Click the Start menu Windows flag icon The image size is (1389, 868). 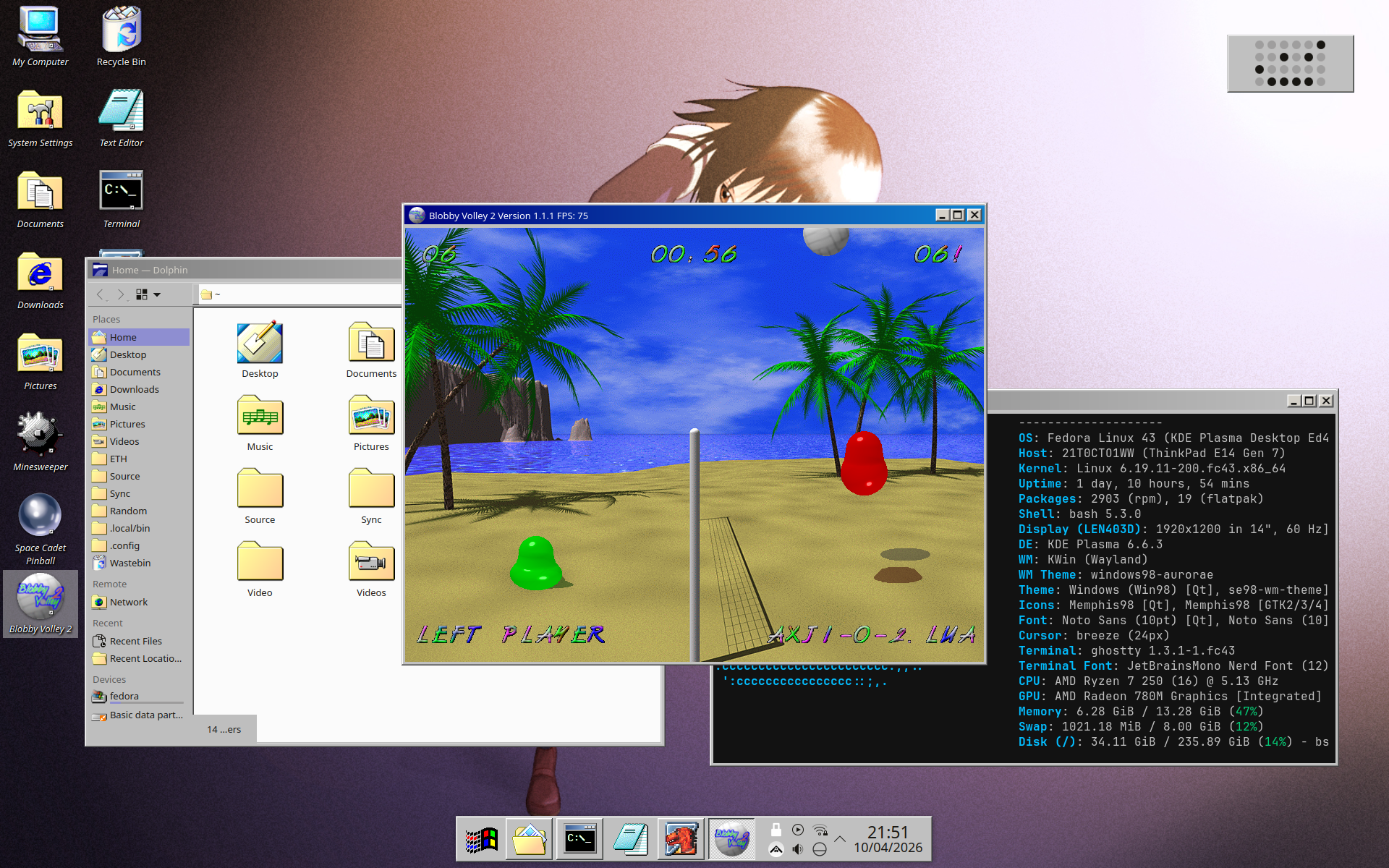tap(482, 840)
